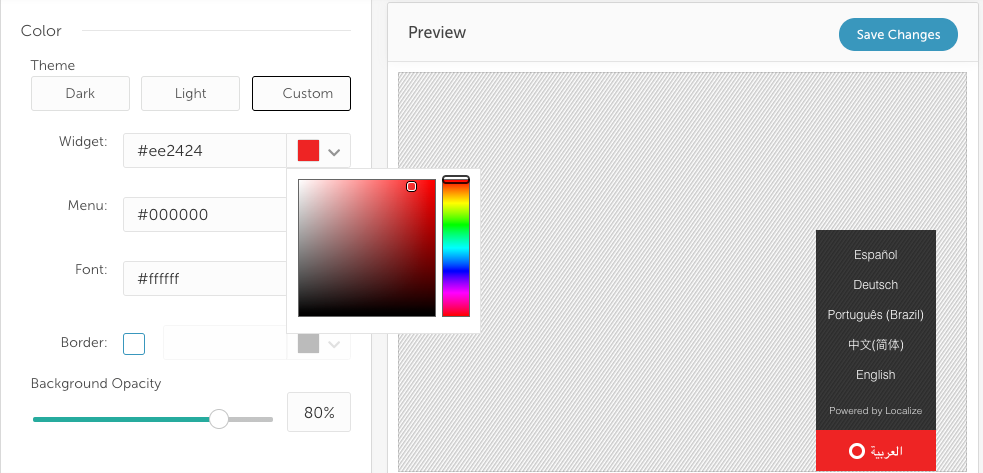The height and width of the screenshot is (473, 983).
Task: Click the Border: label
Action: 84,343
